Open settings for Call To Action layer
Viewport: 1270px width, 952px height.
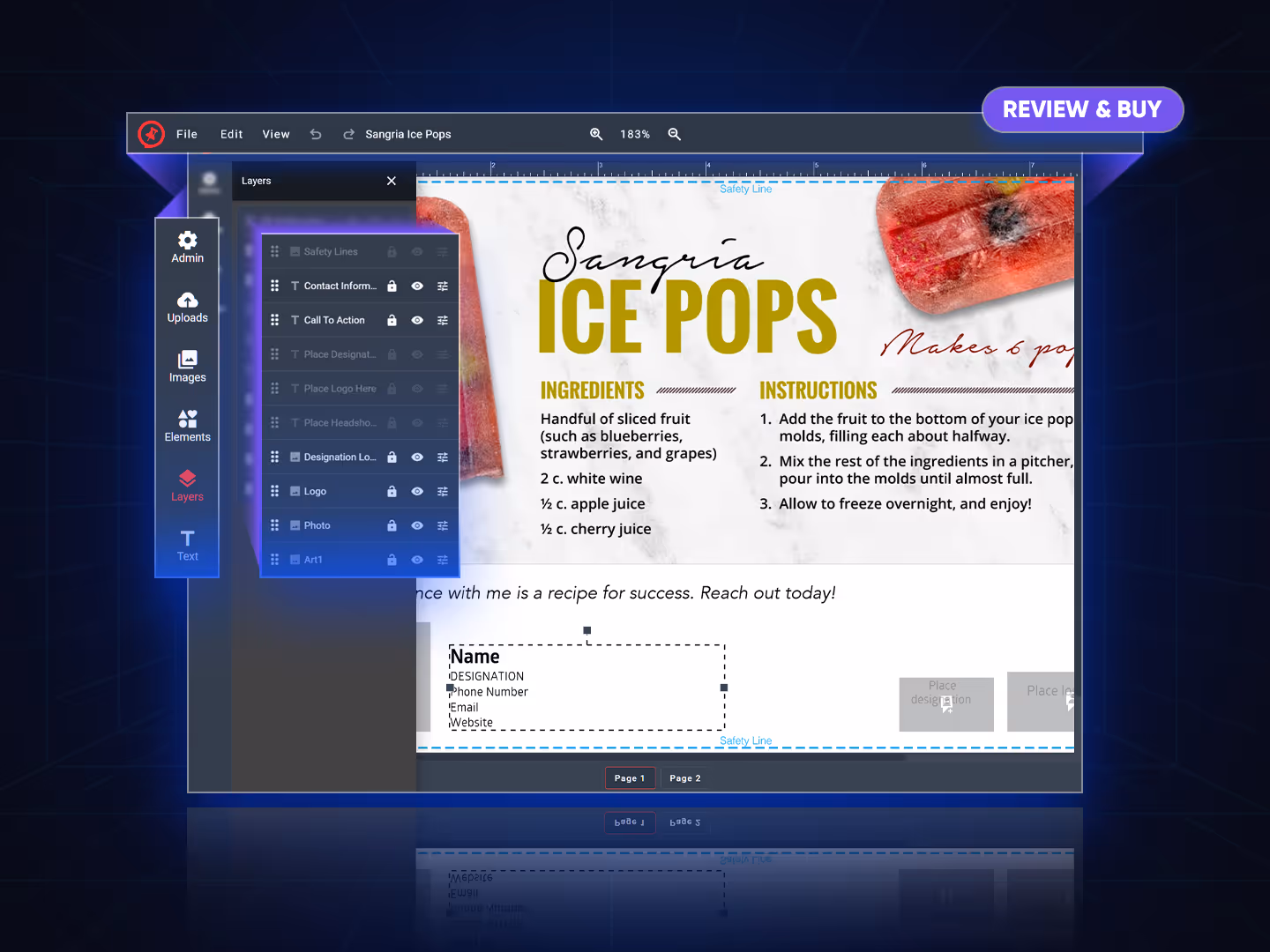(x=443, y=321)
